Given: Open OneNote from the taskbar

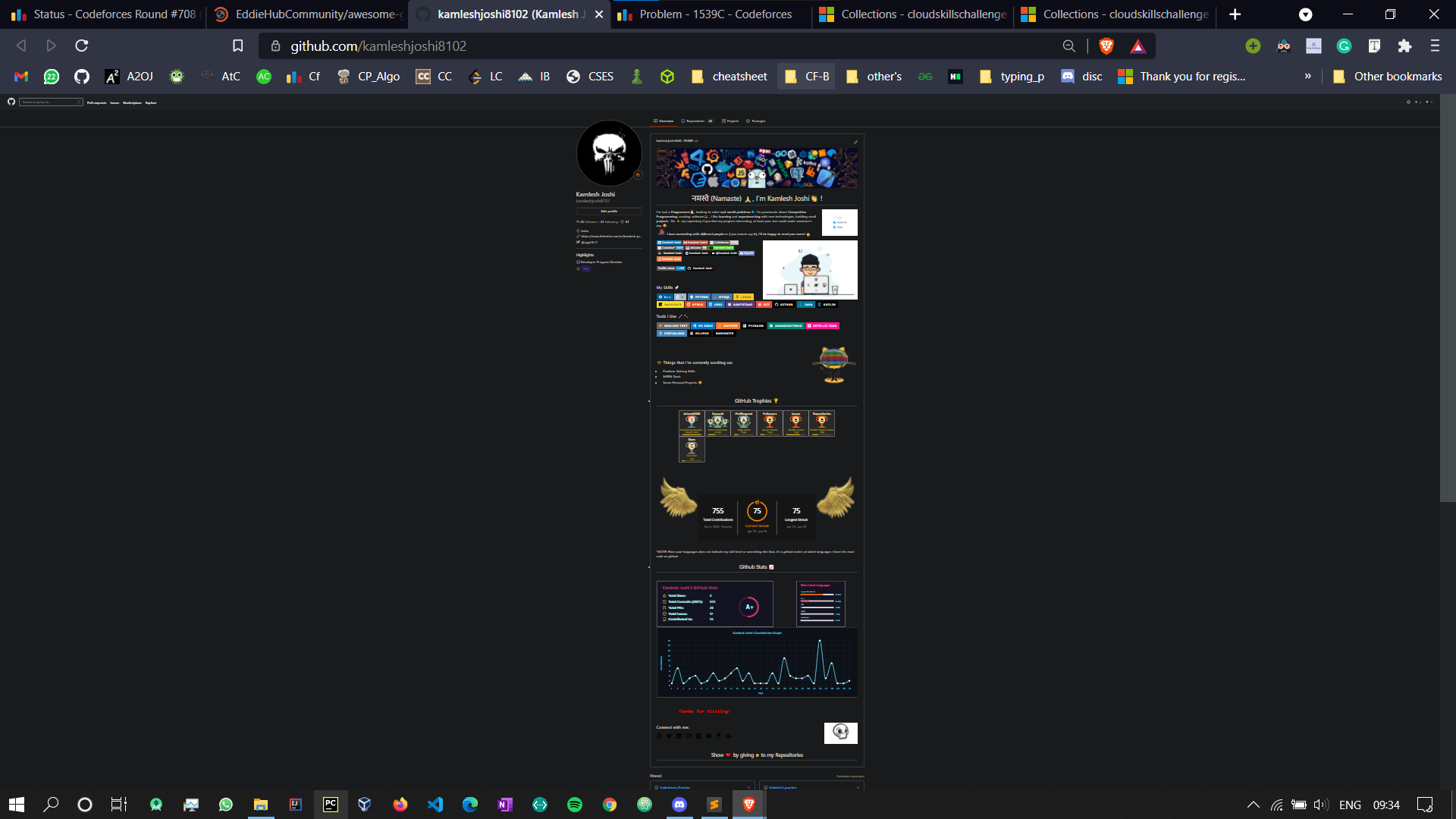Looking at the screenshot, I should 505,805.
